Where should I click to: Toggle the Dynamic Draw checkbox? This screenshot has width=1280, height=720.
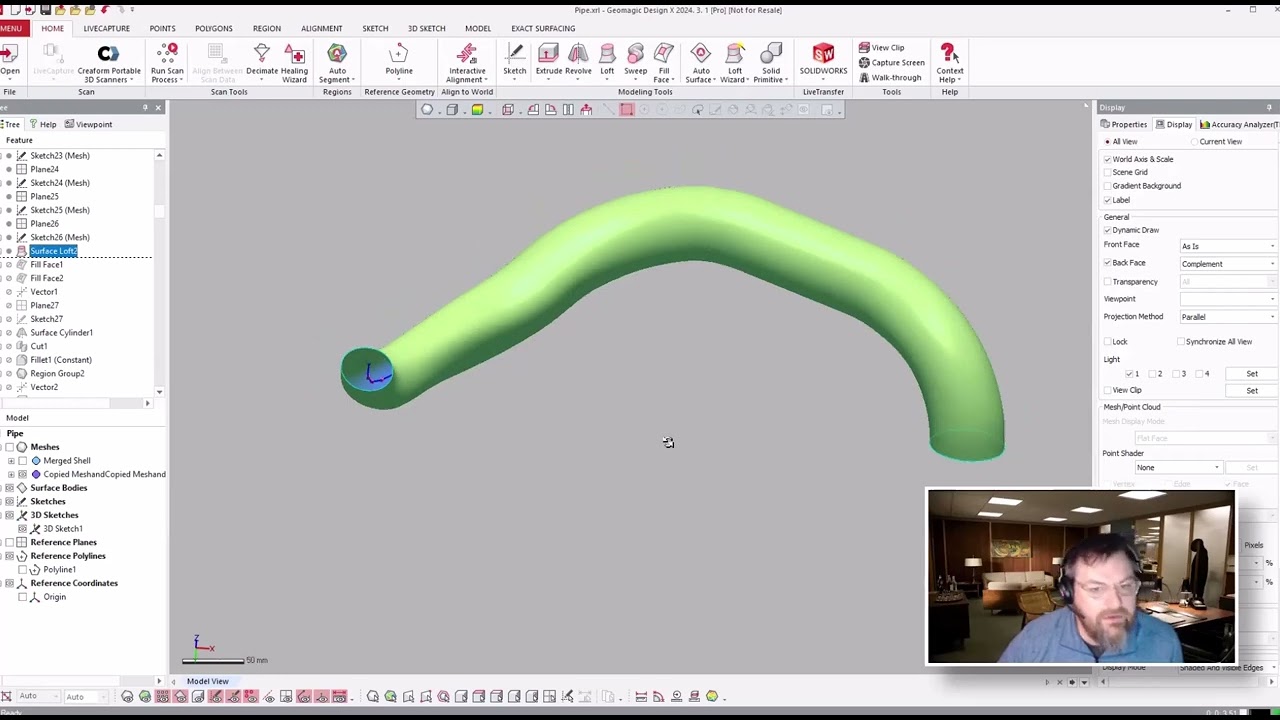click(x=1108, y=230)
